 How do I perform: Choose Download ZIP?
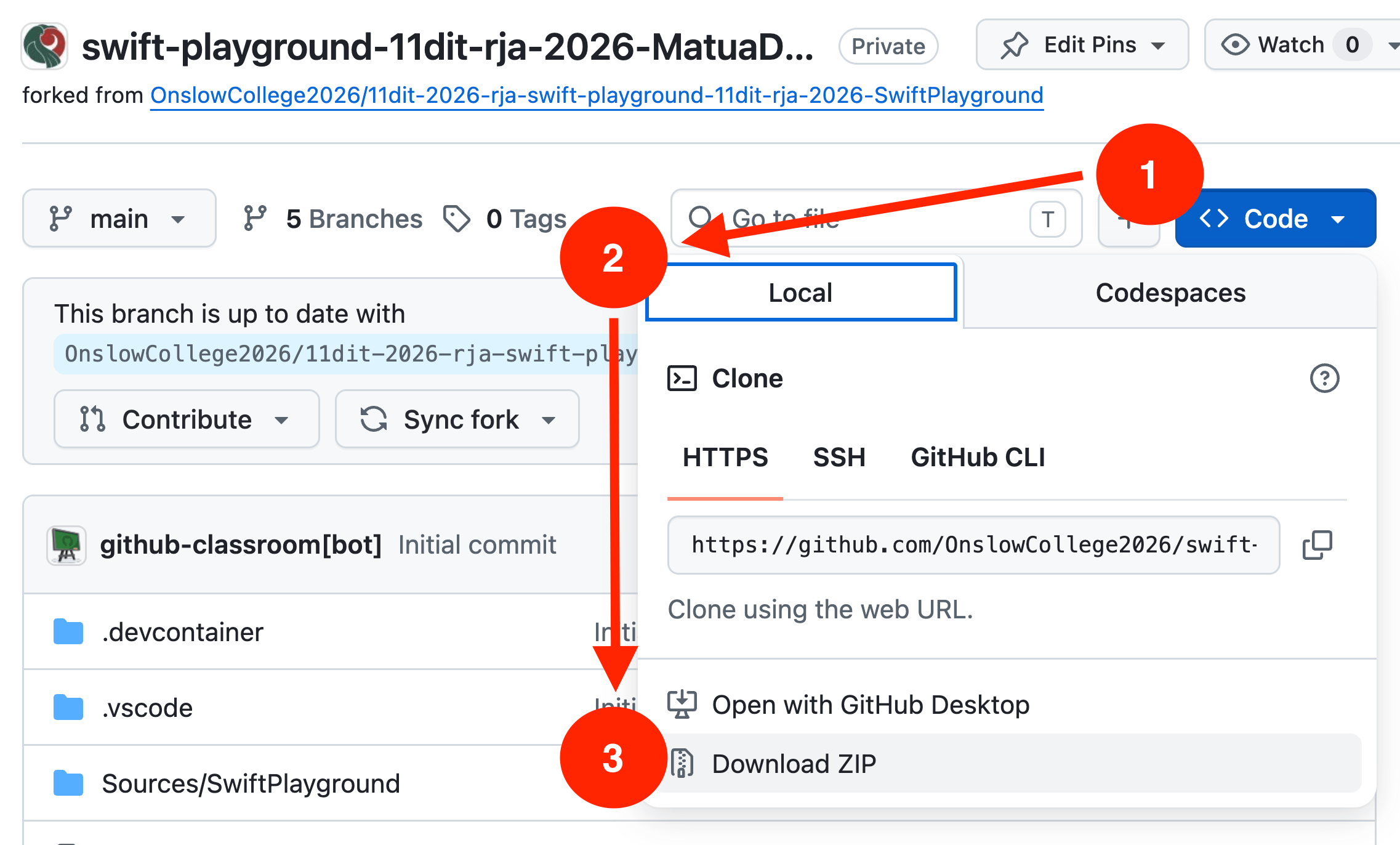click(x=1007, y=764)
